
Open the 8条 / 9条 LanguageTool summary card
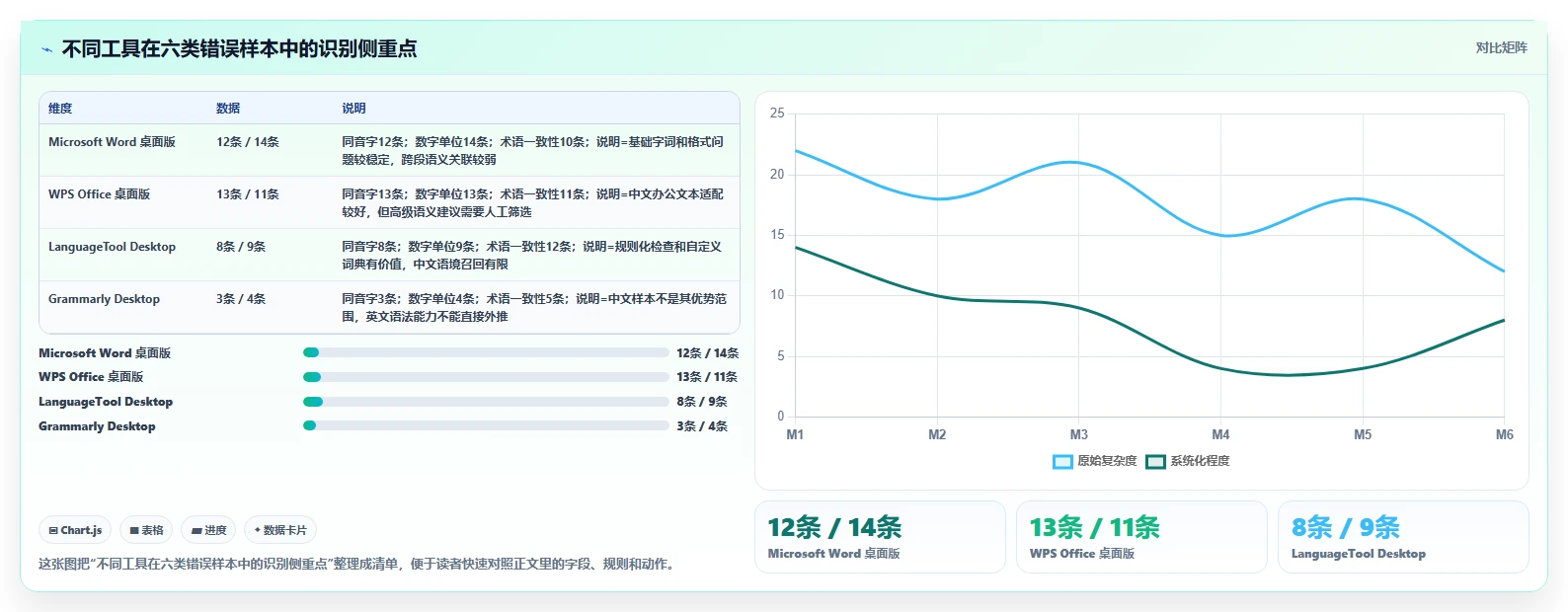pyautogui.click(x=1403, y=537)
